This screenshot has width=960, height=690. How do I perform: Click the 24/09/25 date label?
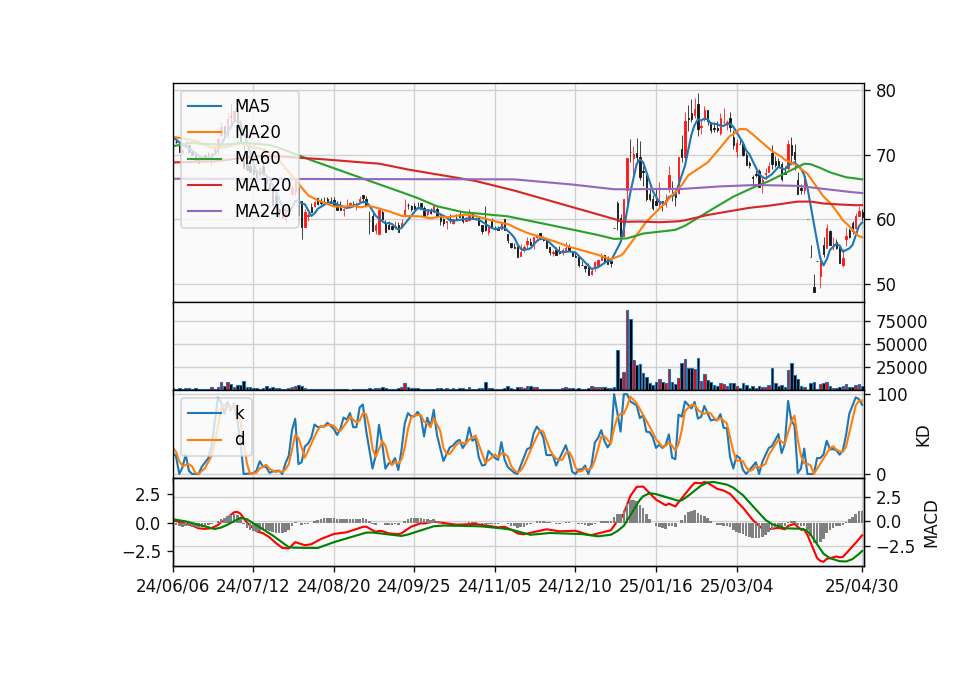coord(414,586)
